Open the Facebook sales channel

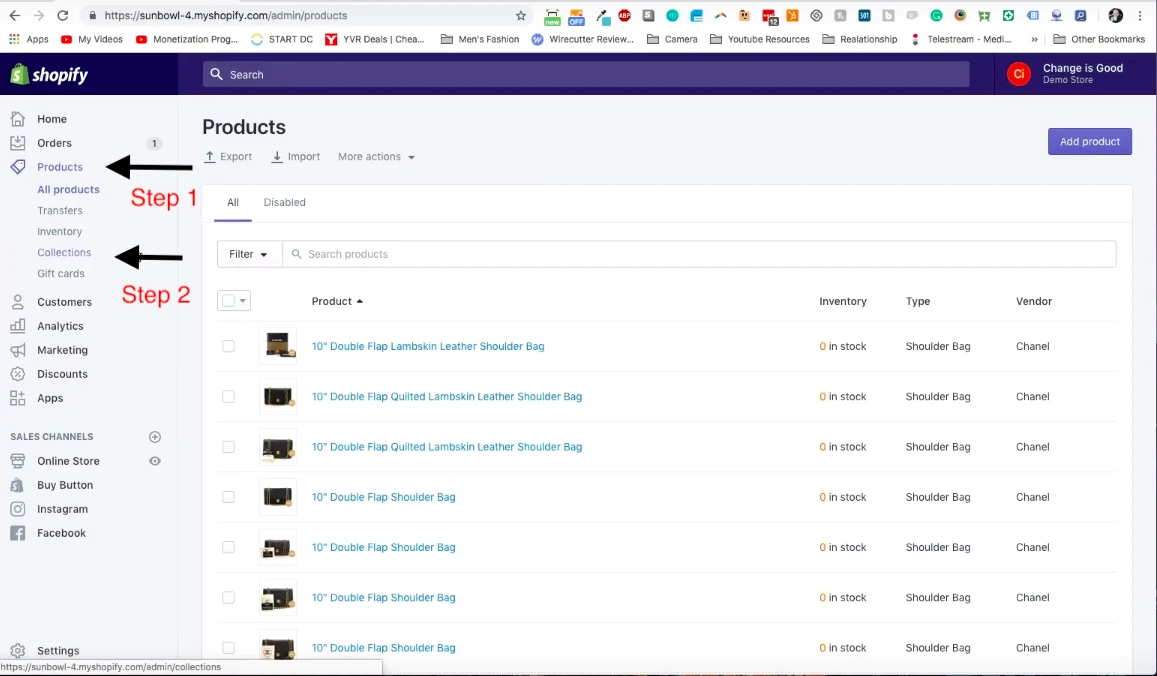click(x=61, y=533)
